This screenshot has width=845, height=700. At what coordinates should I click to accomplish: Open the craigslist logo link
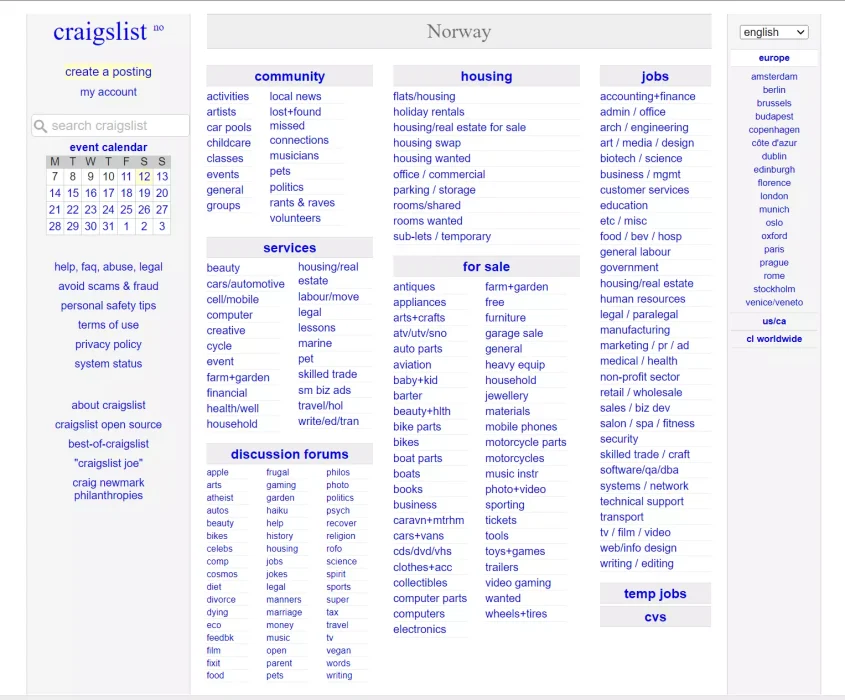pos(100,32)
